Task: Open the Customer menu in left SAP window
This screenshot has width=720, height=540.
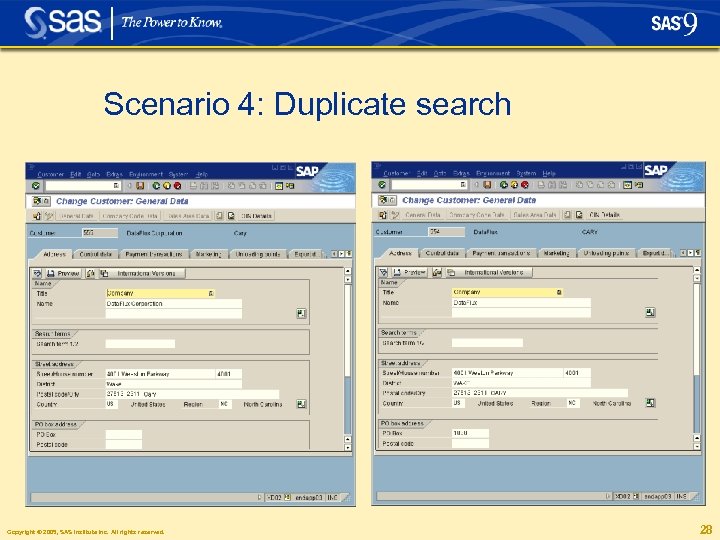Action: click(x=51, y=174)
